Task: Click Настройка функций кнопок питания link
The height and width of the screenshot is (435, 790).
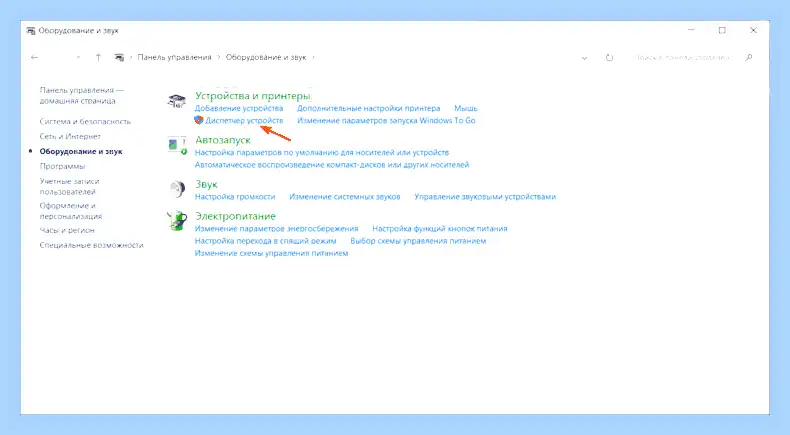Action: (439, 228)
